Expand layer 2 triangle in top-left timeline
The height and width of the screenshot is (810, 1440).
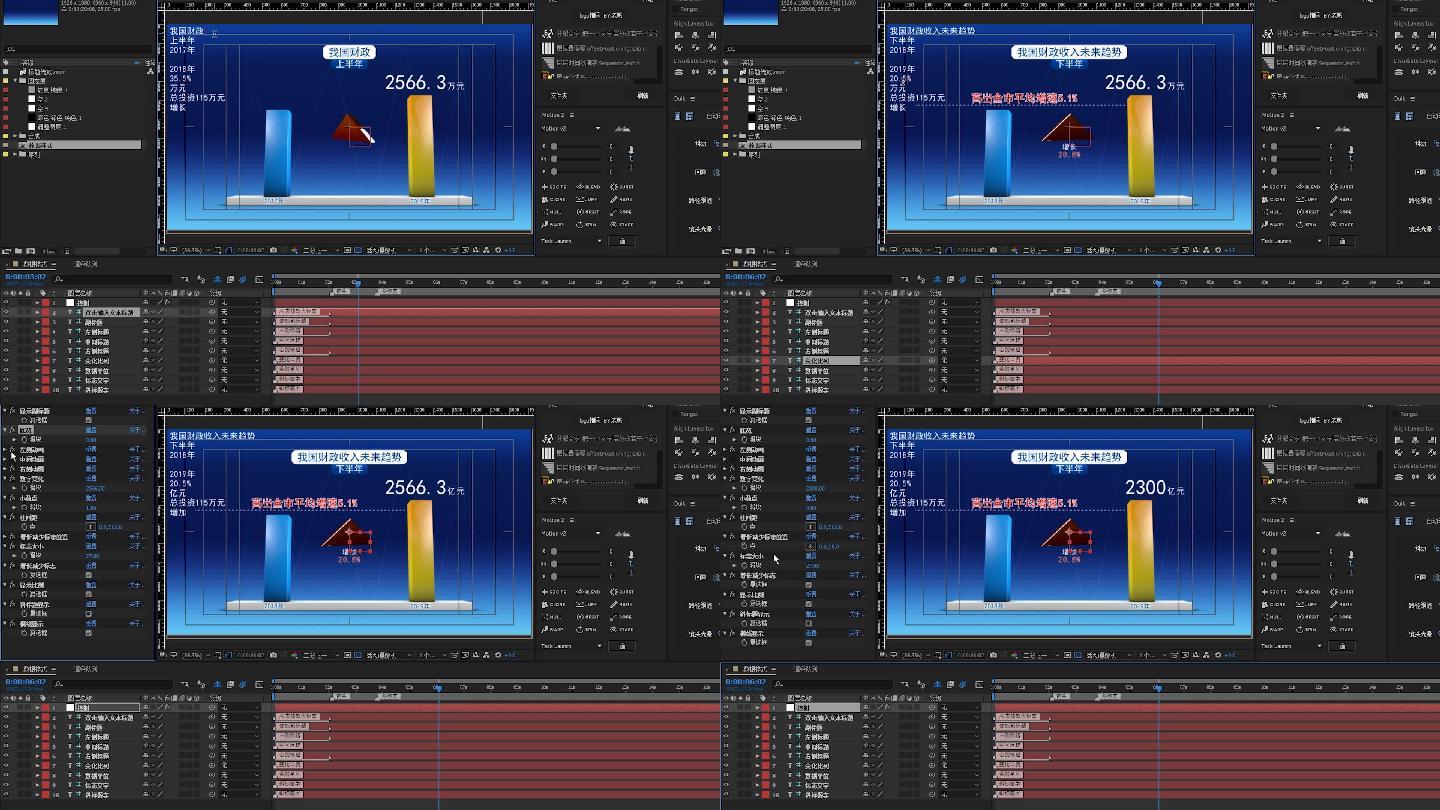[37, 312]
